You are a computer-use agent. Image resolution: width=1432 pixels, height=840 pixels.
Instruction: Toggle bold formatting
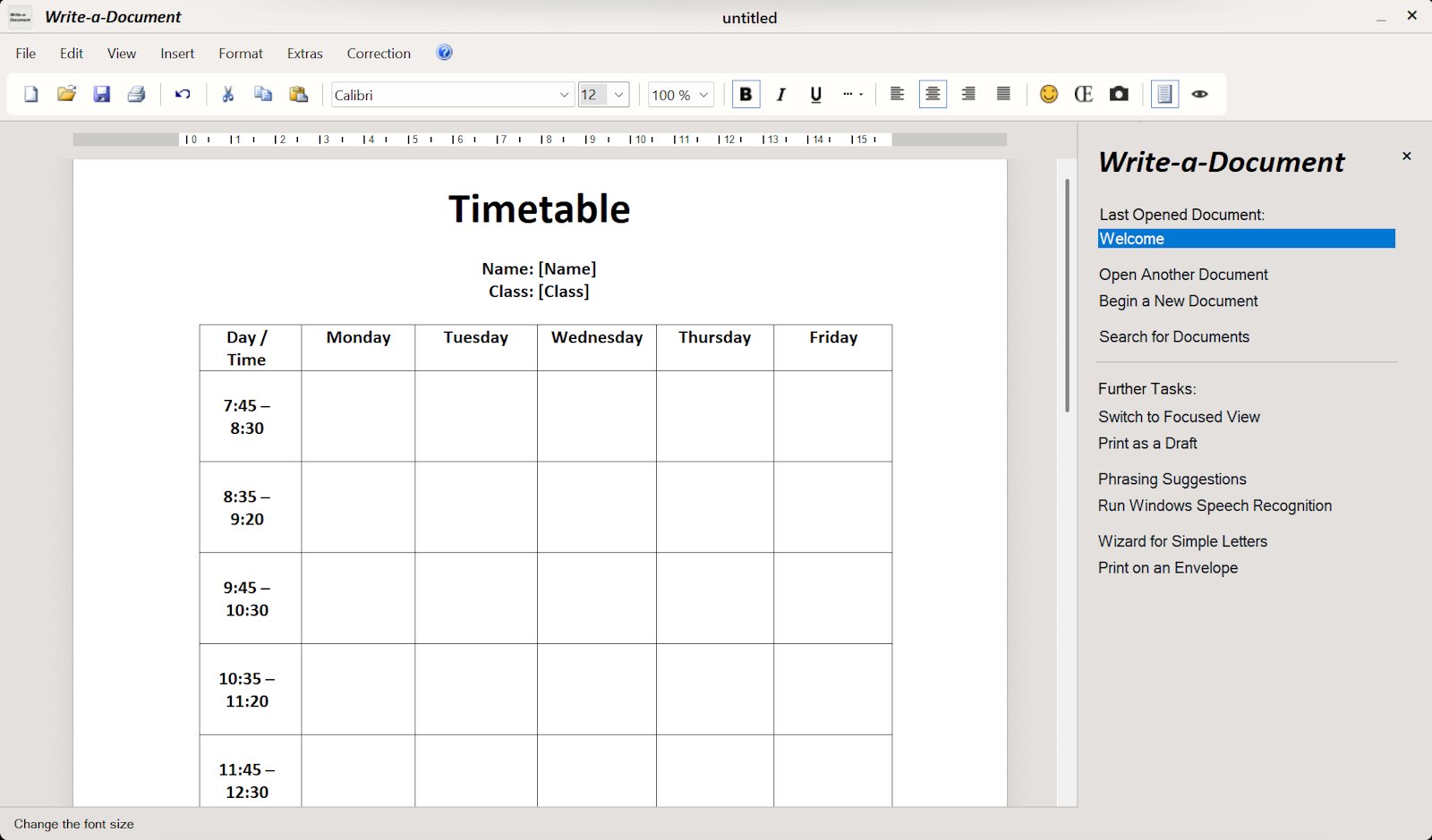[746, 94]
